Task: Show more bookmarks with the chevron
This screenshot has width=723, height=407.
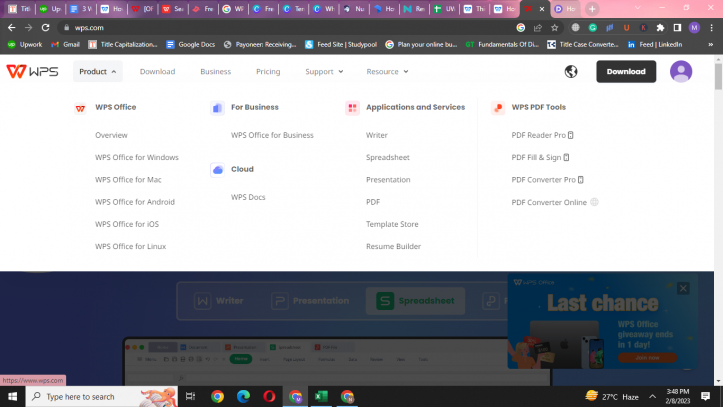Action: [711, 45]
